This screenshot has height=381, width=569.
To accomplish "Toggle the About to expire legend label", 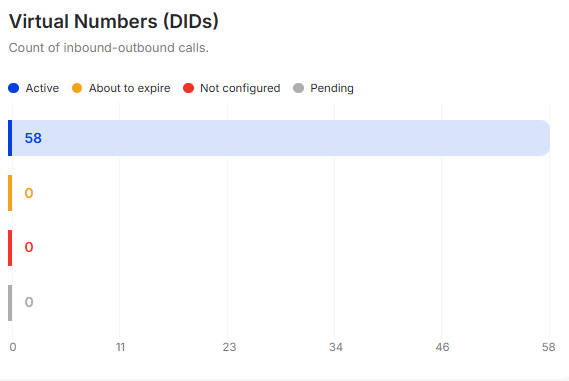I will 130,88.
